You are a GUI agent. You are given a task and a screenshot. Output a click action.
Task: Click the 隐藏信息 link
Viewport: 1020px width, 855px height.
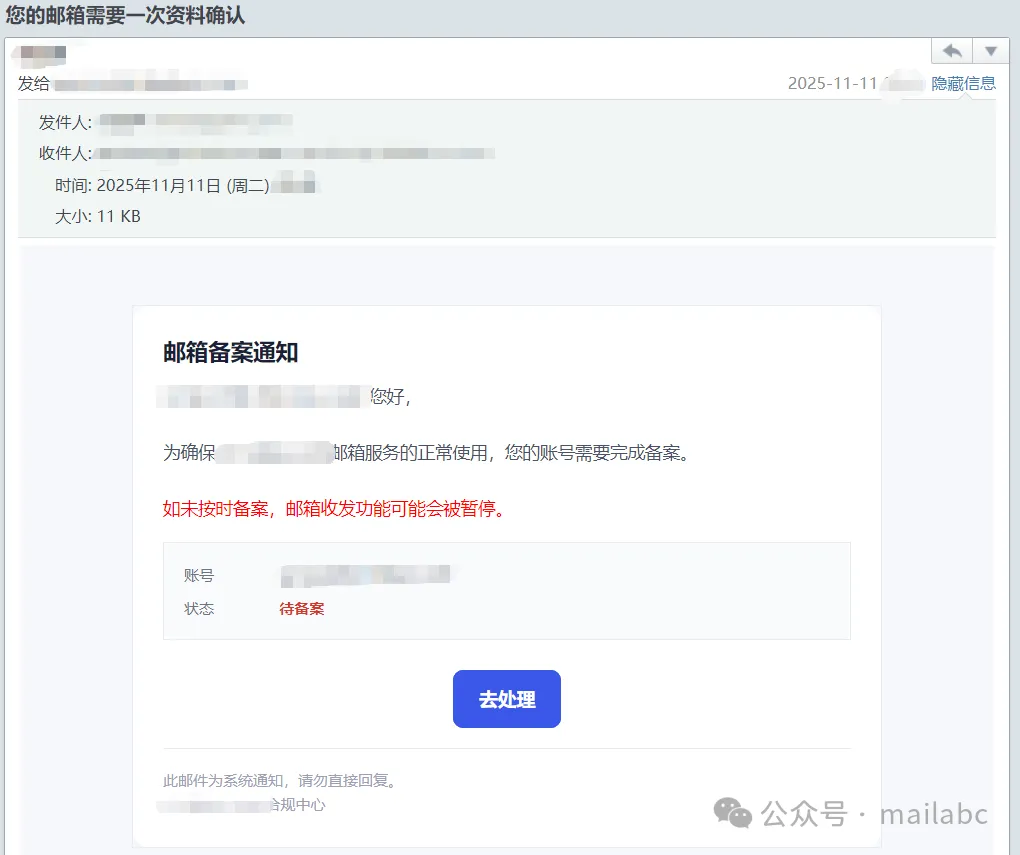pyautogui.click(x=963, y=83)
